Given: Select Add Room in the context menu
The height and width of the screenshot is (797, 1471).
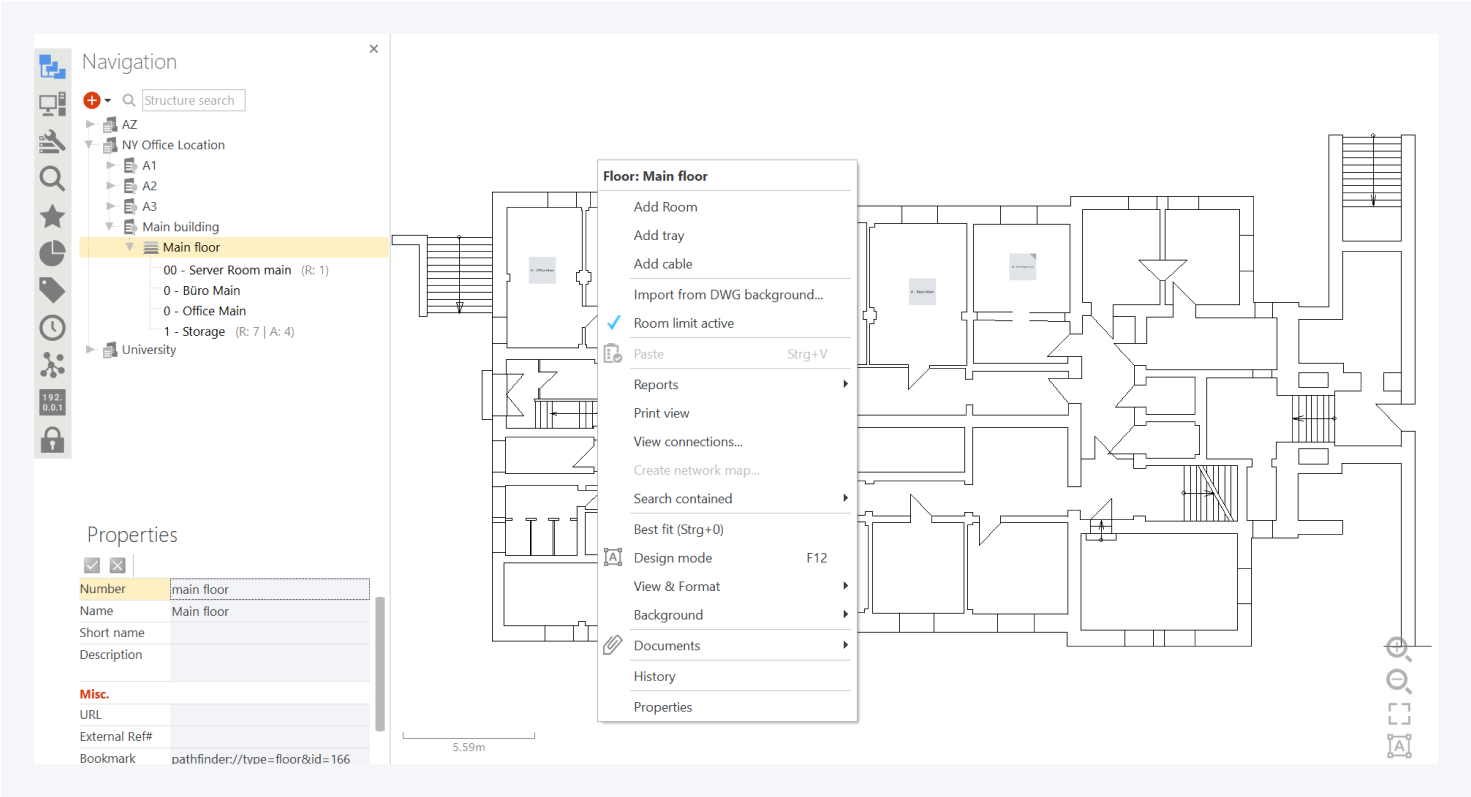Looking at the screenshot, I should click(665, 207).
